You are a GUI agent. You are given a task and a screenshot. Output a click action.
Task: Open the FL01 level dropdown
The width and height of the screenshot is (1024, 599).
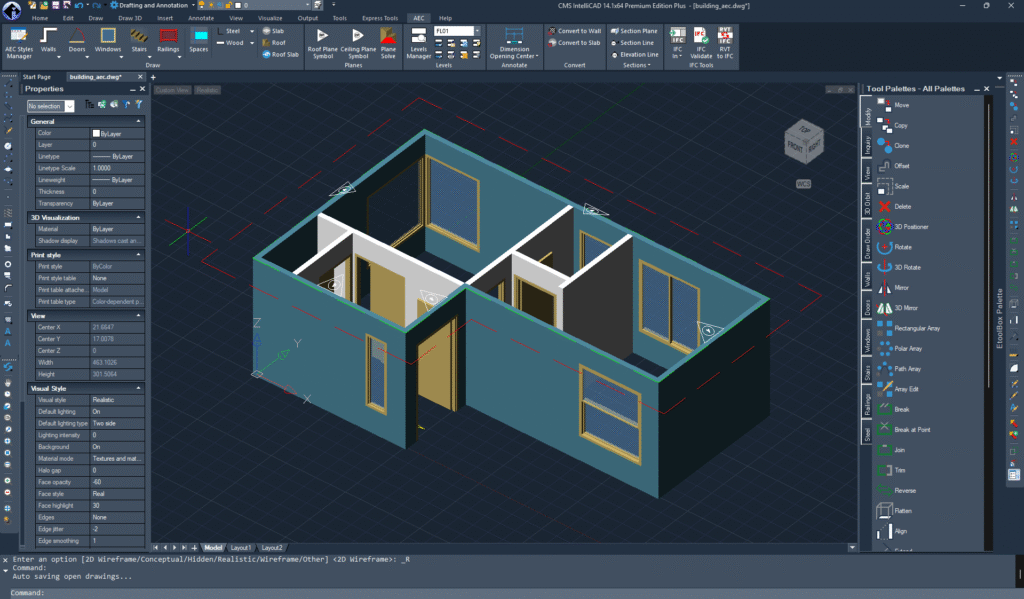pyautogui.click(x=477, y=31)
